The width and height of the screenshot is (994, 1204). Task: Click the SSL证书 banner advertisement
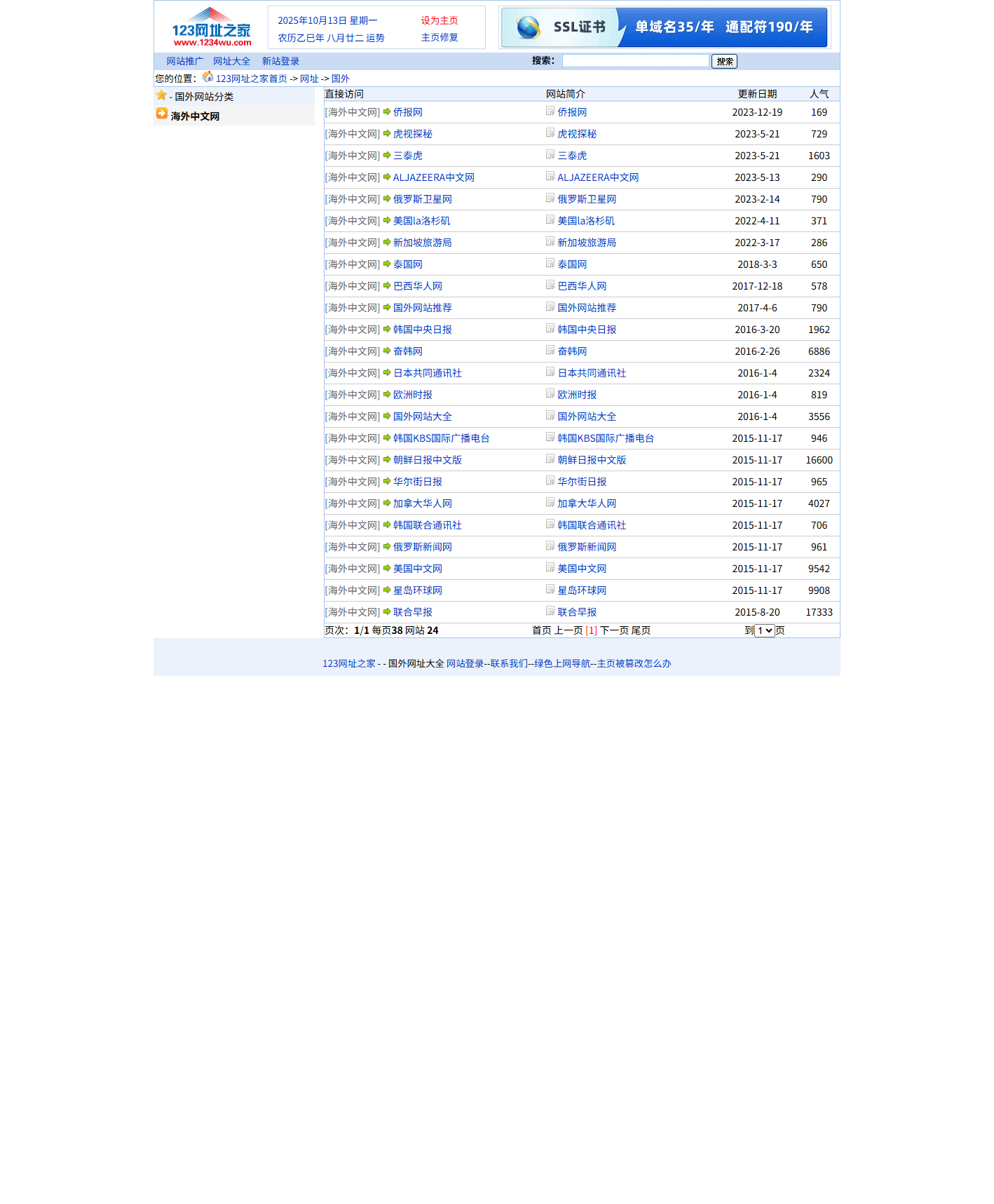pyautogui.click(x=664, y=28)
